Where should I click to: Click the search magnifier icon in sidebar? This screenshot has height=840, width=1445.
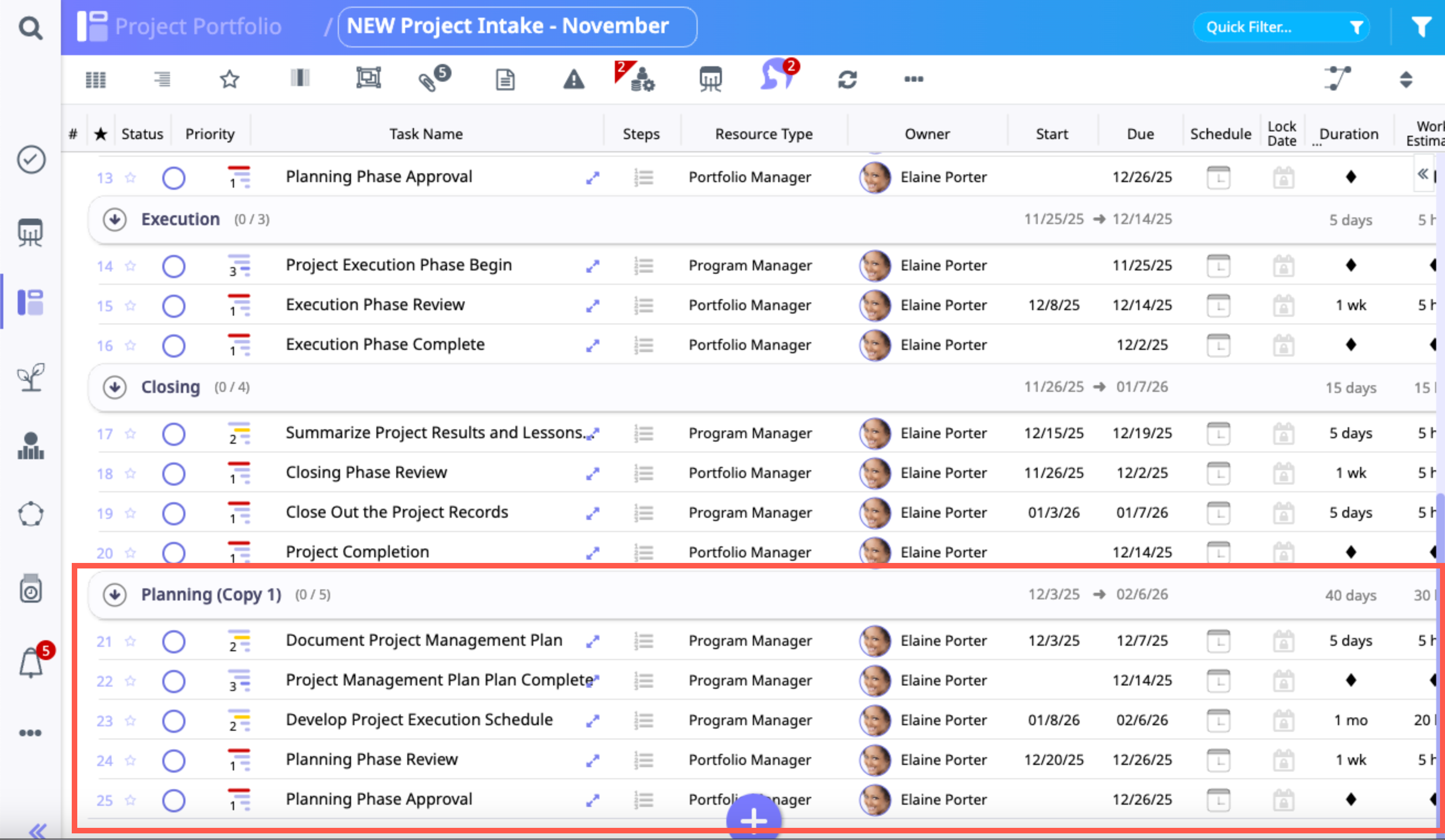30,27
